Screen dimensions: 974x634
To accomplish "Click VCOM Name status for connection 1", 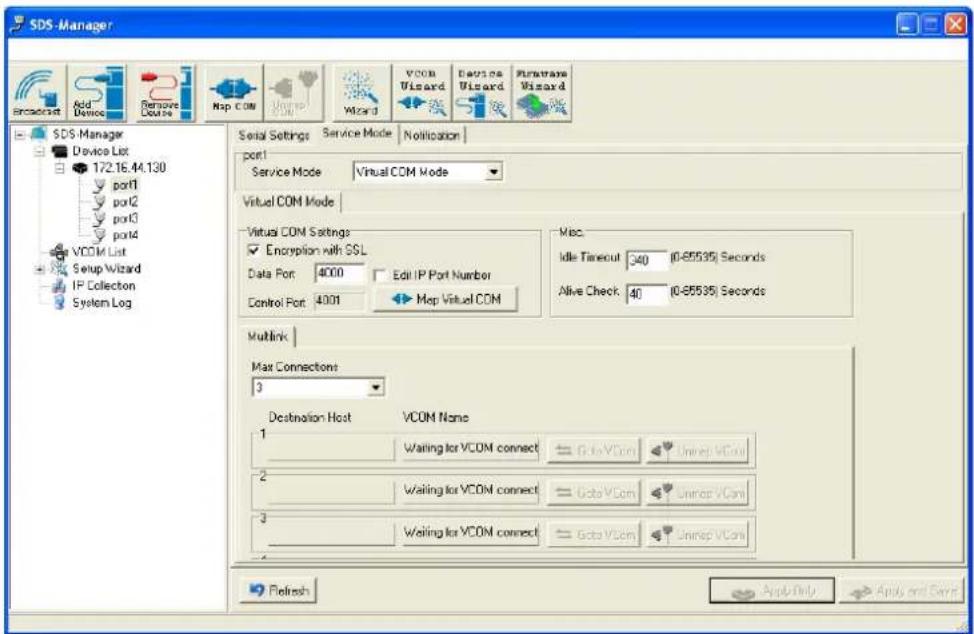I will click(x=470, y=448).
